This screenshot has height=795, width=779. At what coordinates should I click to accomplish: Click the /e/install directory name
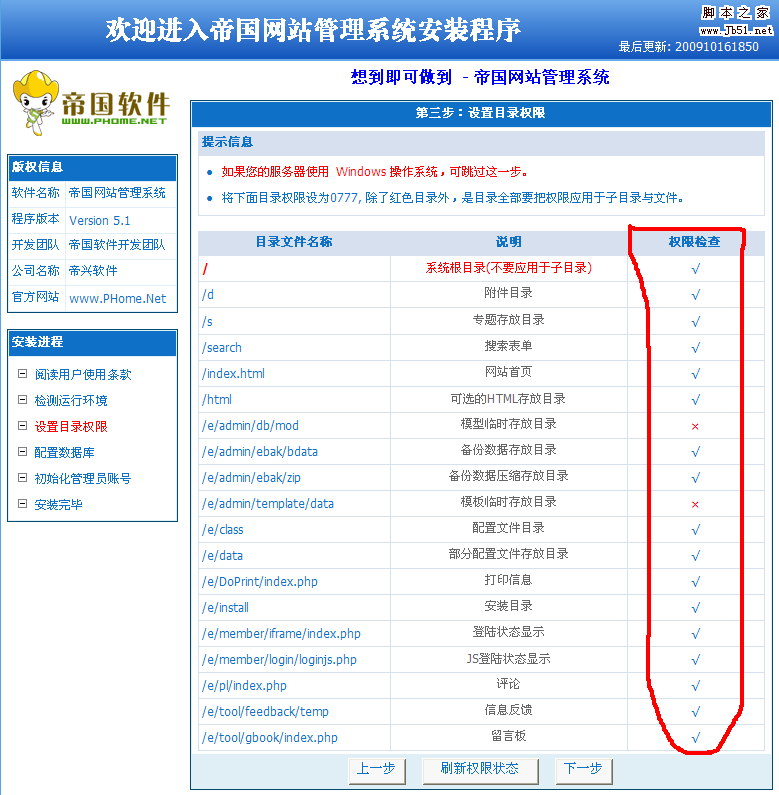pos(225,607)
